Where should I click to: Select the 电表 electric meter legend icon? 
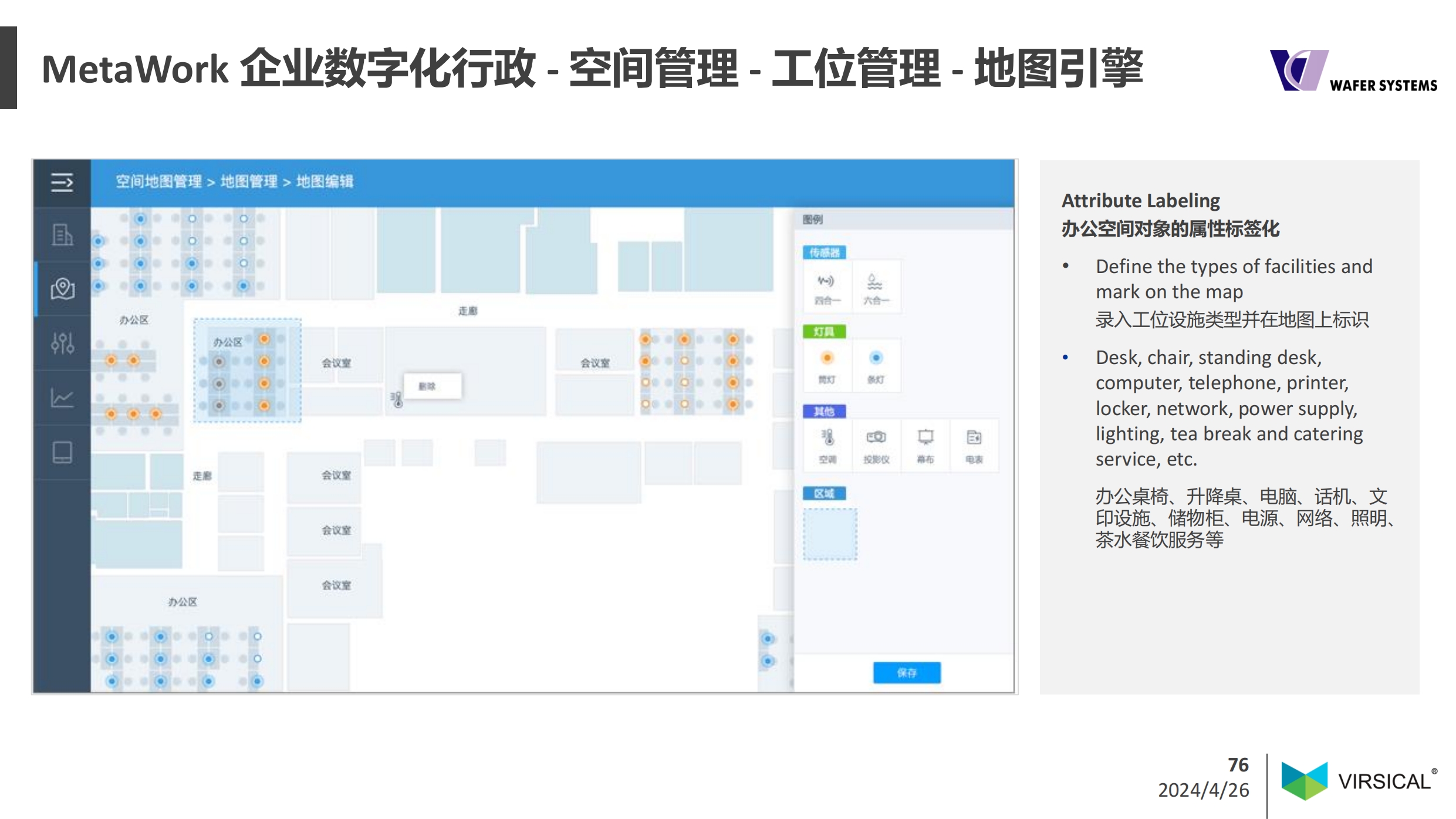(x=974, y=446)
